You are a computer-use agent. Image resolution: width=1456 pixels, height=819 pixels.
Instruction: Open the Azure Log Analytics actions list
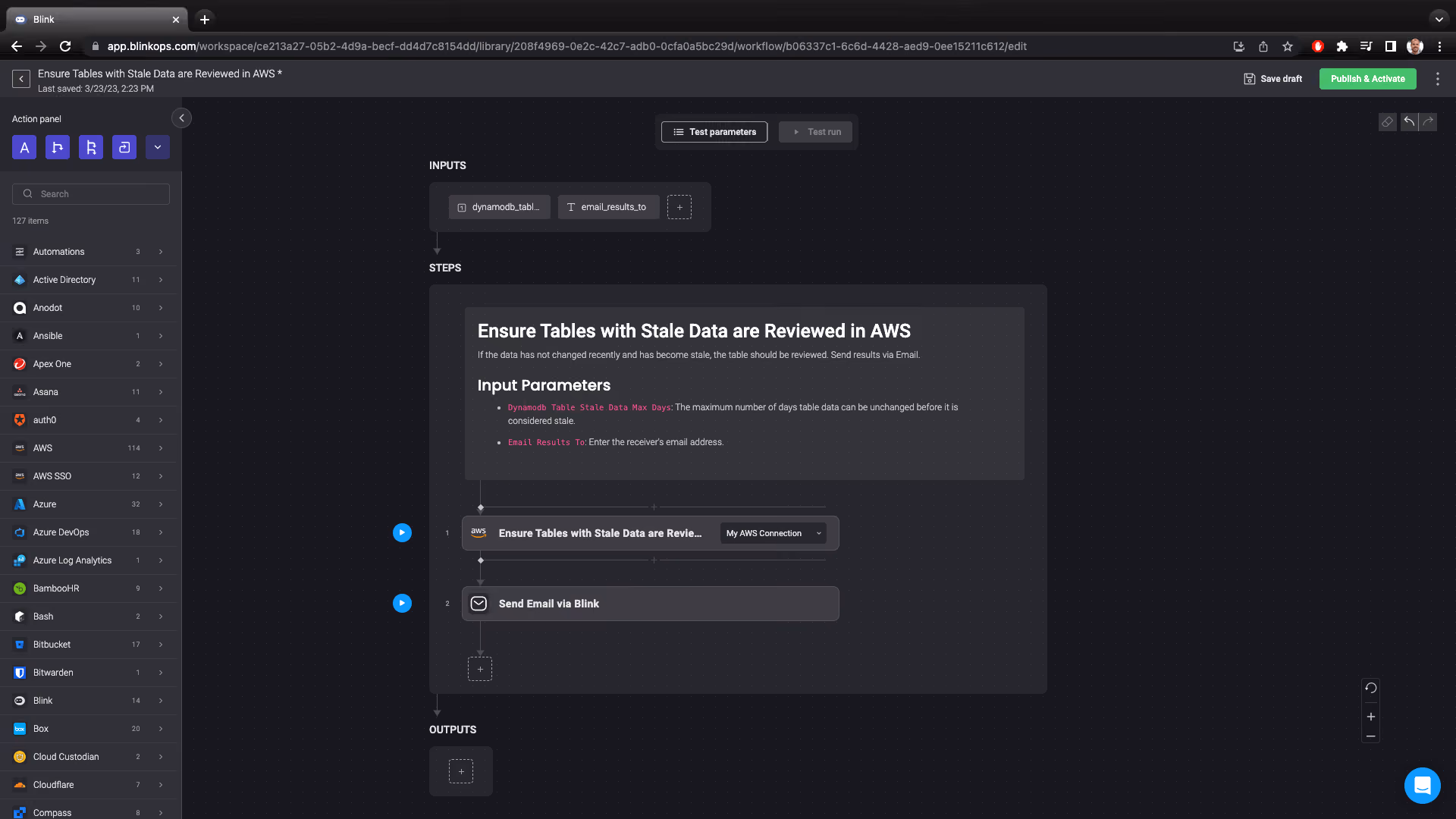point(88,560)
